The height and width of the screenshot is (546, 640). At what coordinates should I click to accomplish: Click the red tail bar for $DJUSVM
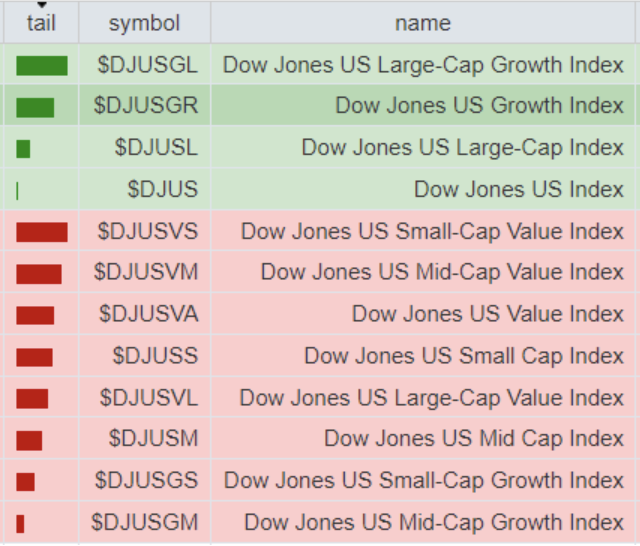(x=39, y=274)
